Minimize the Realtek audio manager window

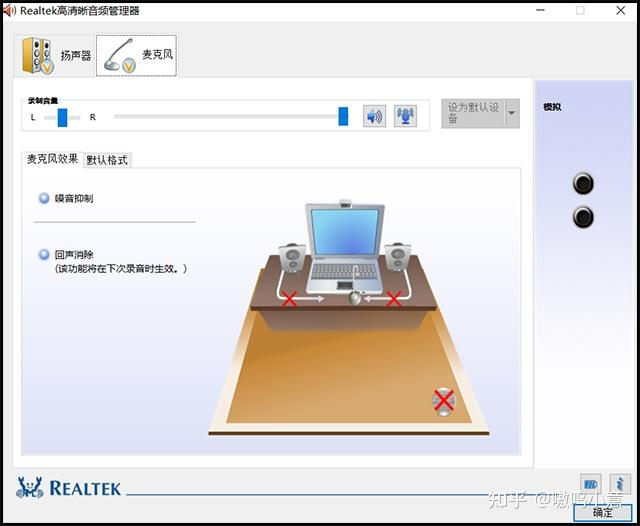(540, 11)
